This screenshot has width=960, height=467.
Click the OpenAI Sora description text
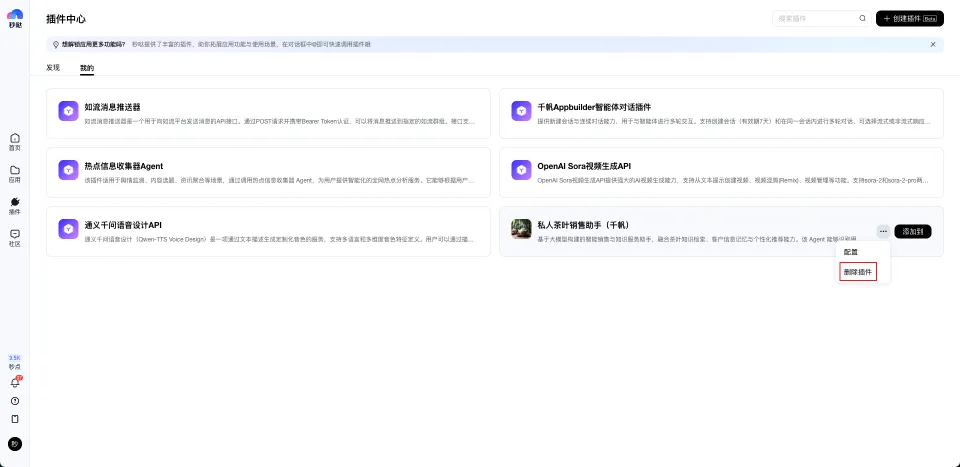pos(733,181)
